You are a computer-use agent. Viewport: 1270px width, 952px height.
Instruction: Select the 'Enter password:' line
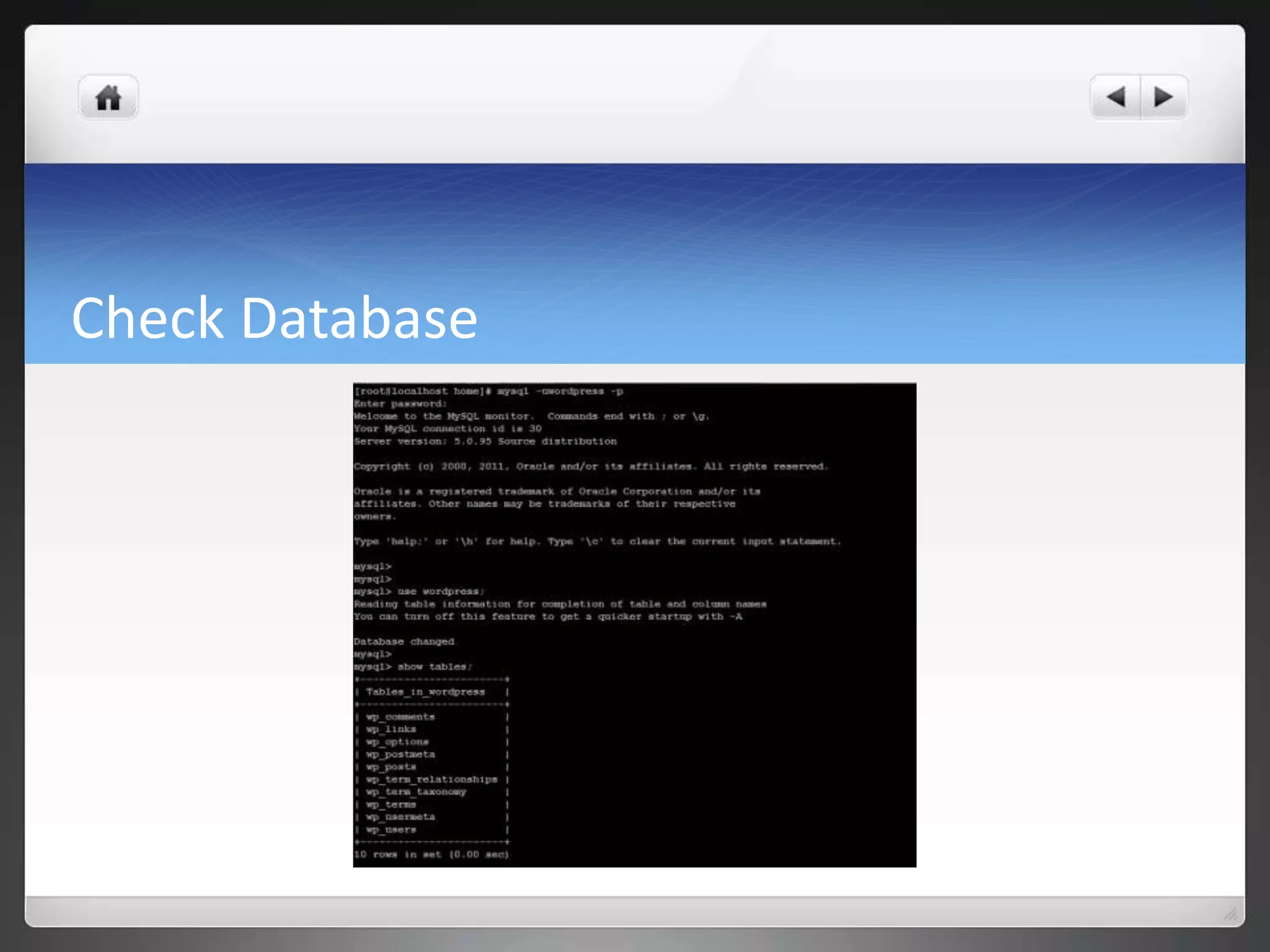click(401, 403)
